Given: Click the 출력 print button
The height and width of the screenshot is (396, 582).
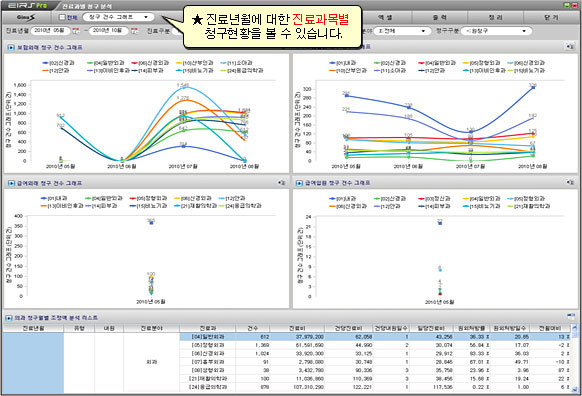Looking at the screenshot, I should pyautogui.click(x=440, y=17).
